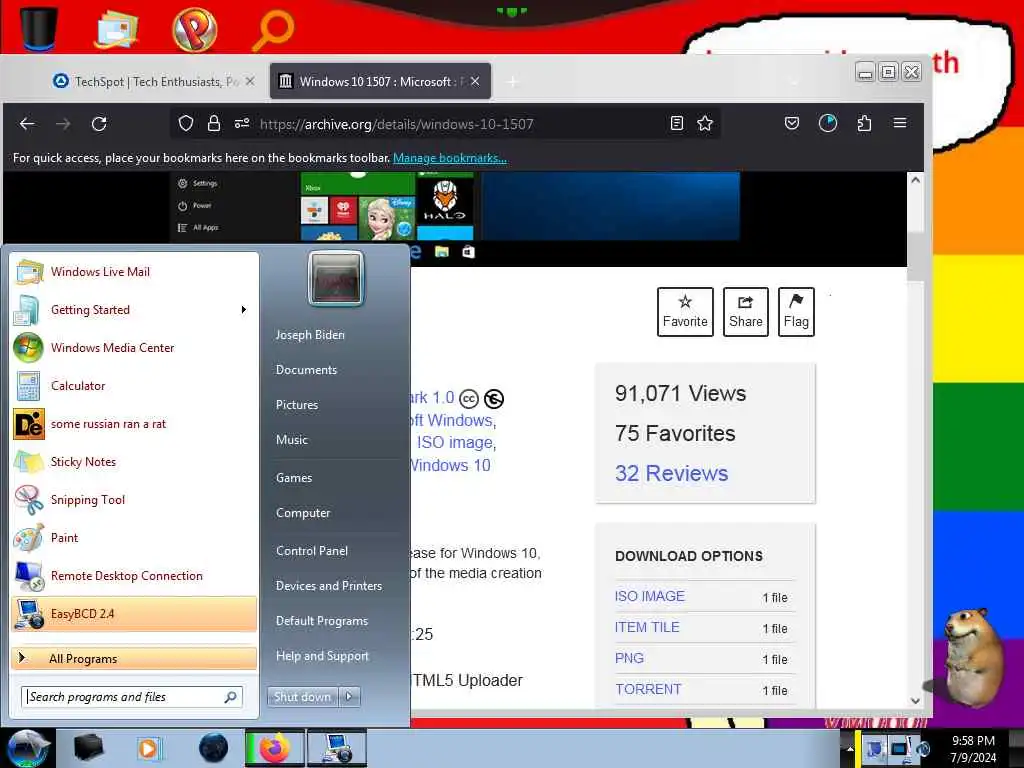Open Remote Desktop Connection
The height and width of the screenshot is (768, 1024).
(x=135, y=575)
